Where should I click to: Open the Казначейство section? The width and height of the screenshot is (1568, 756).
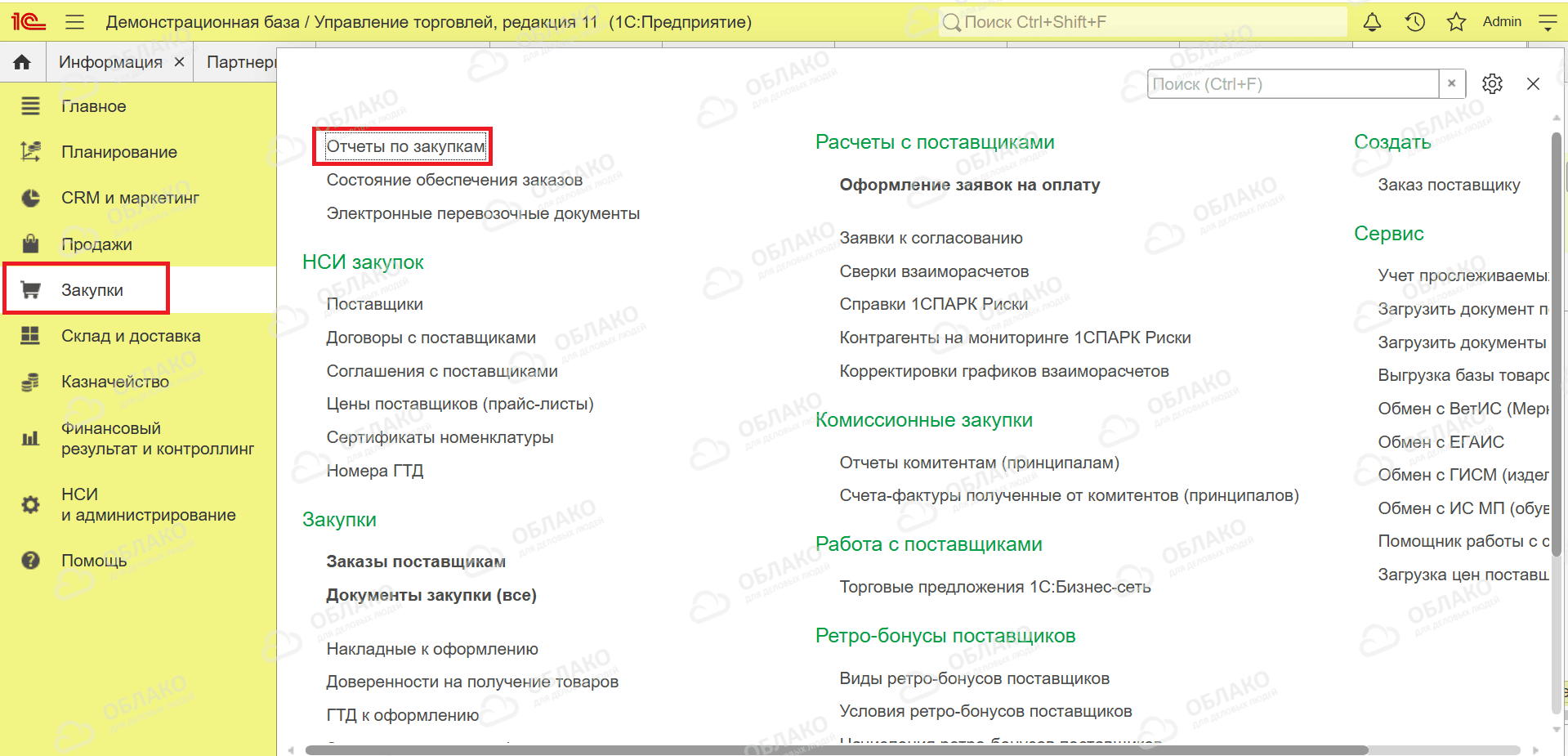(115, 382)
